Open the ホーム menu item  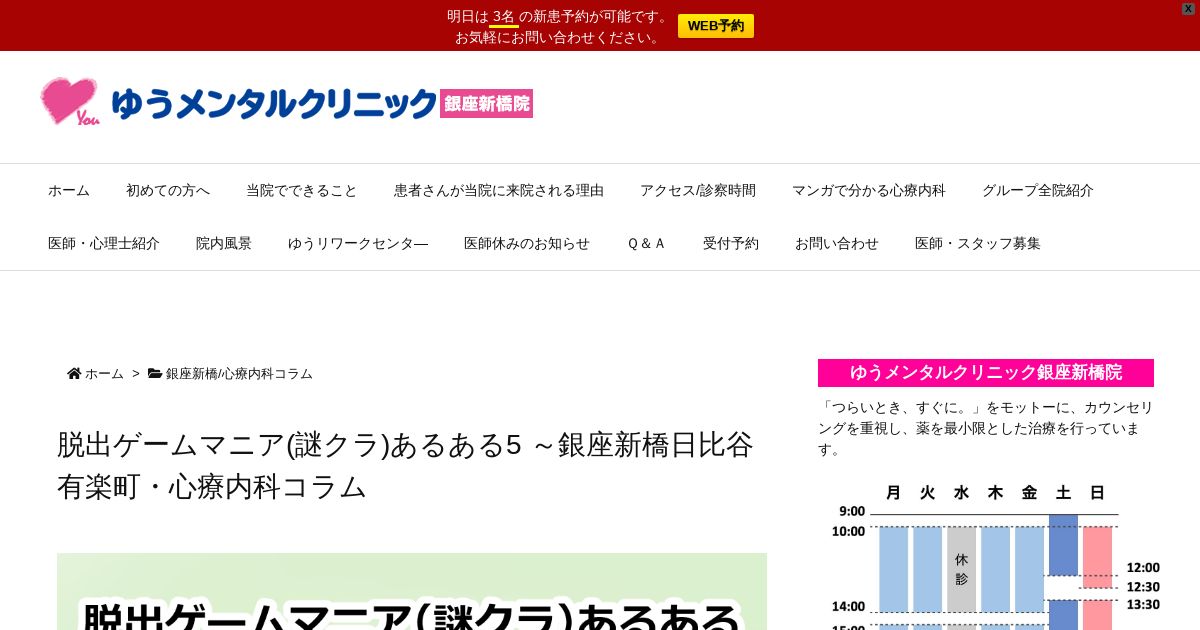(69, 190)
